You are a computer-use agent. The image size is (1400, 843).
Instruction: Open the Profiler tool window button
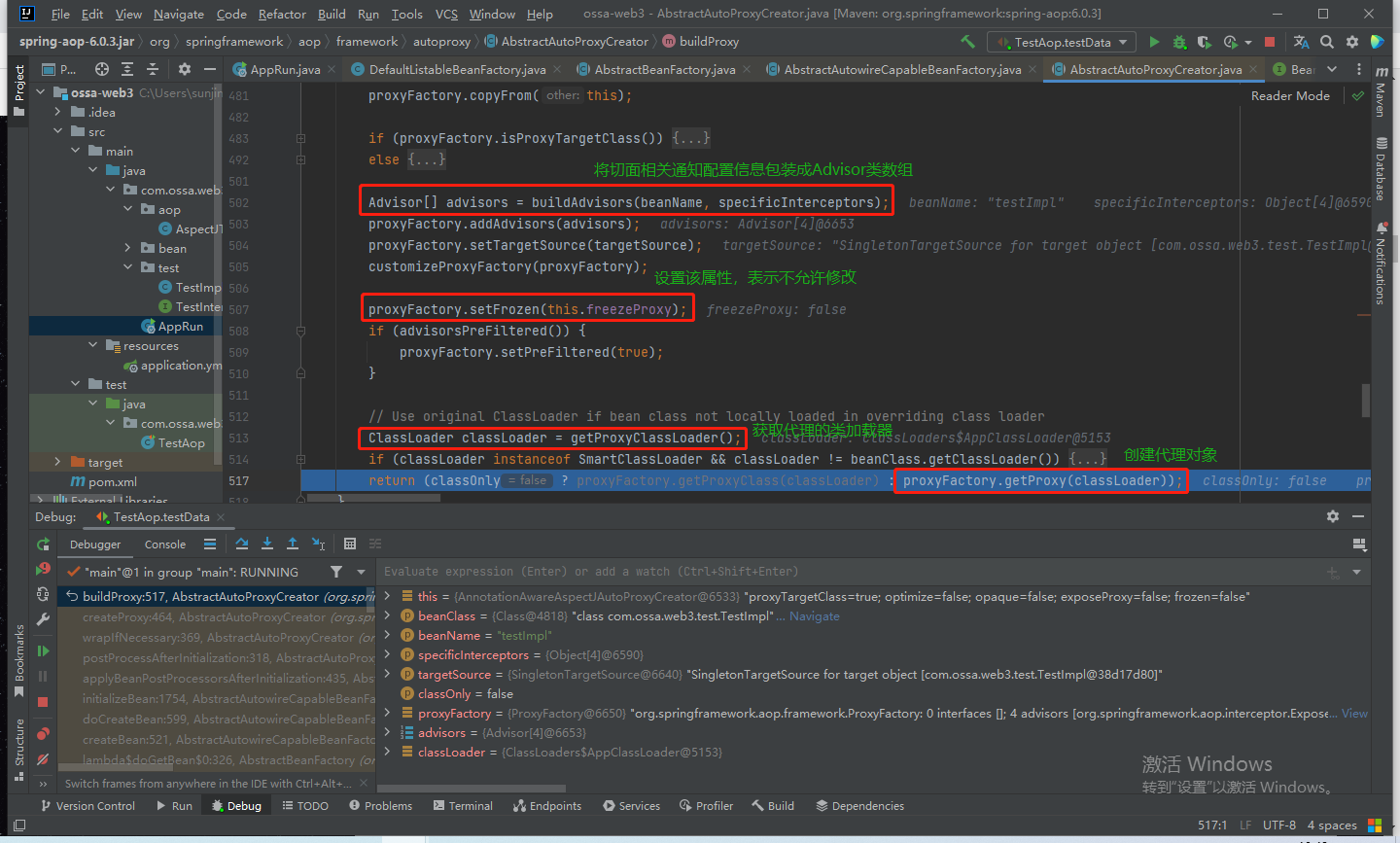coord(706,805)
